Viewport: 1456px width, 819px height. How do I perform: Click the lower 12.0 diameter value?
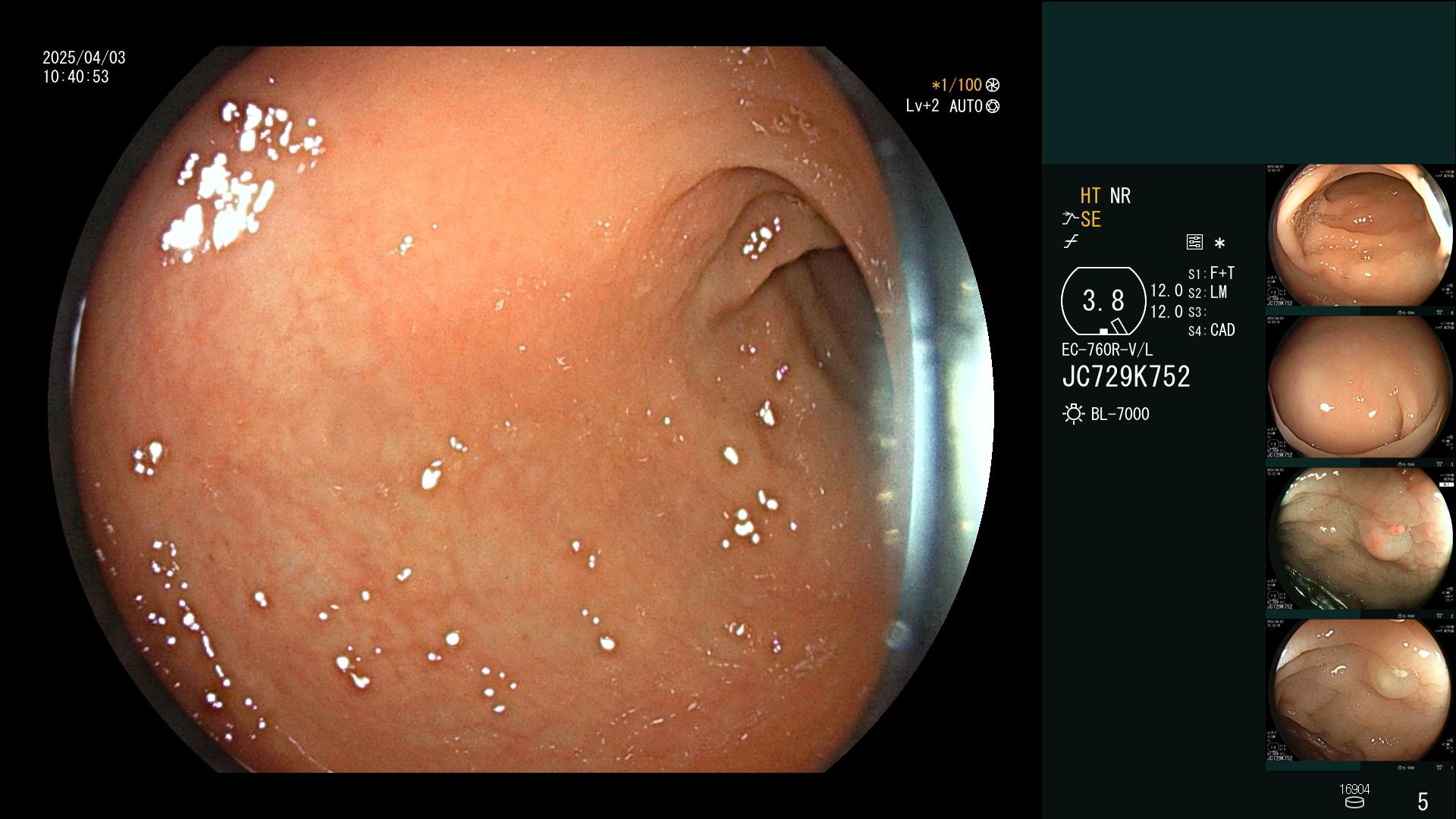1166,311
